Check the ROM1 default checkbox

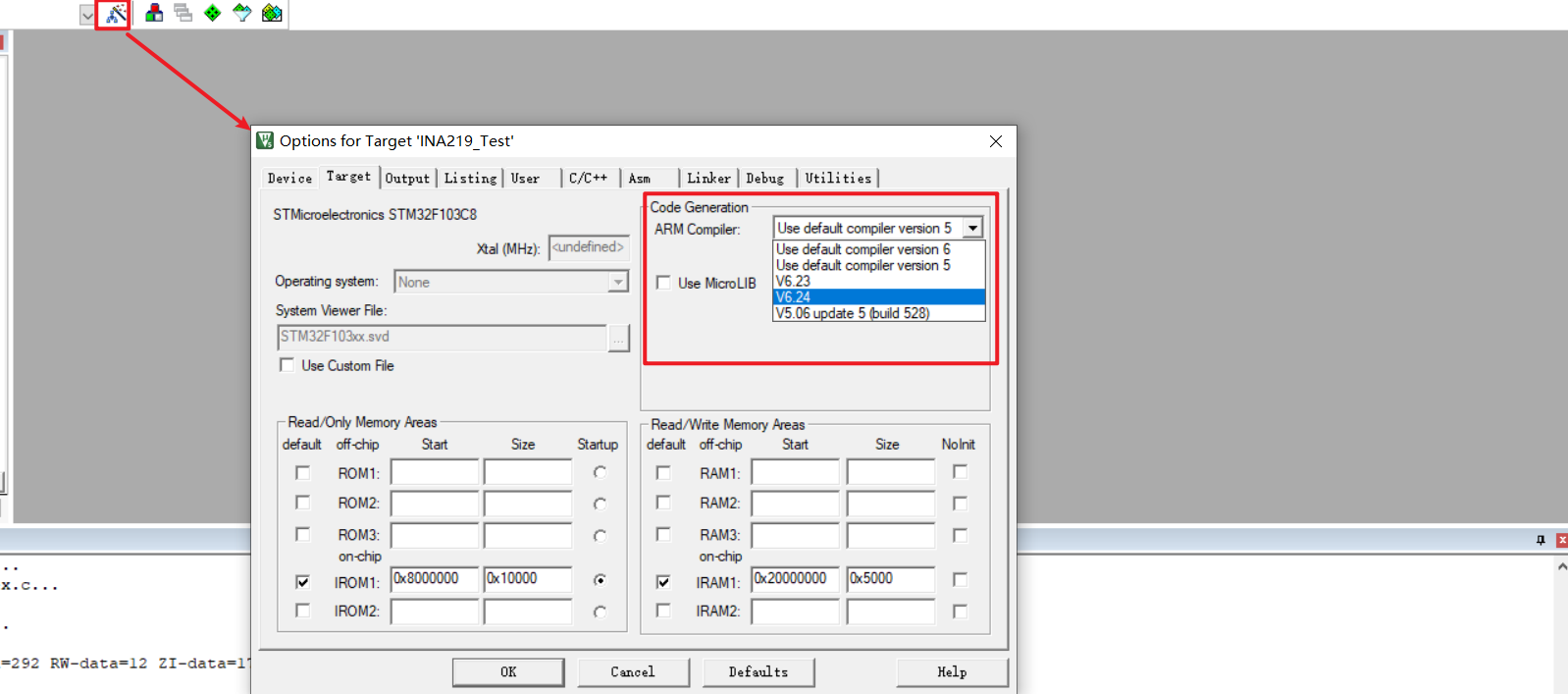coord(302,473)
